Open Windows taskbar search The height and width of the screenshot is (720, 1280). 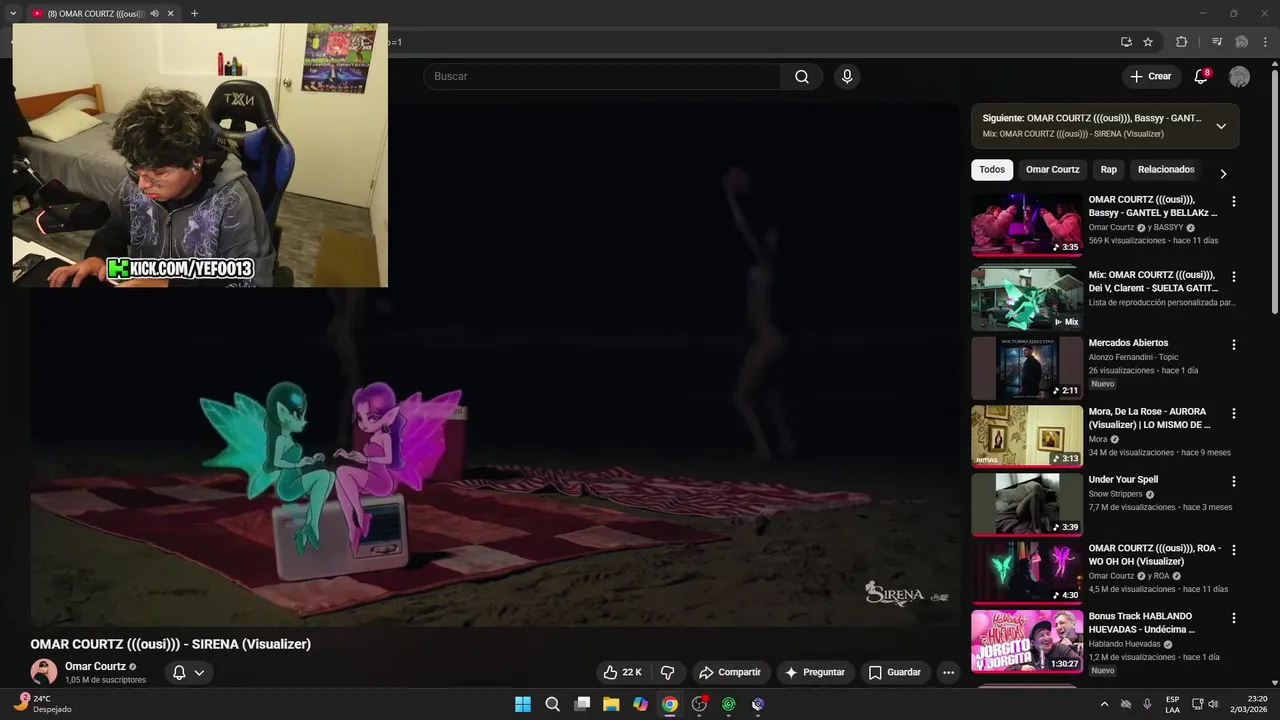click(x=552, y=704)
